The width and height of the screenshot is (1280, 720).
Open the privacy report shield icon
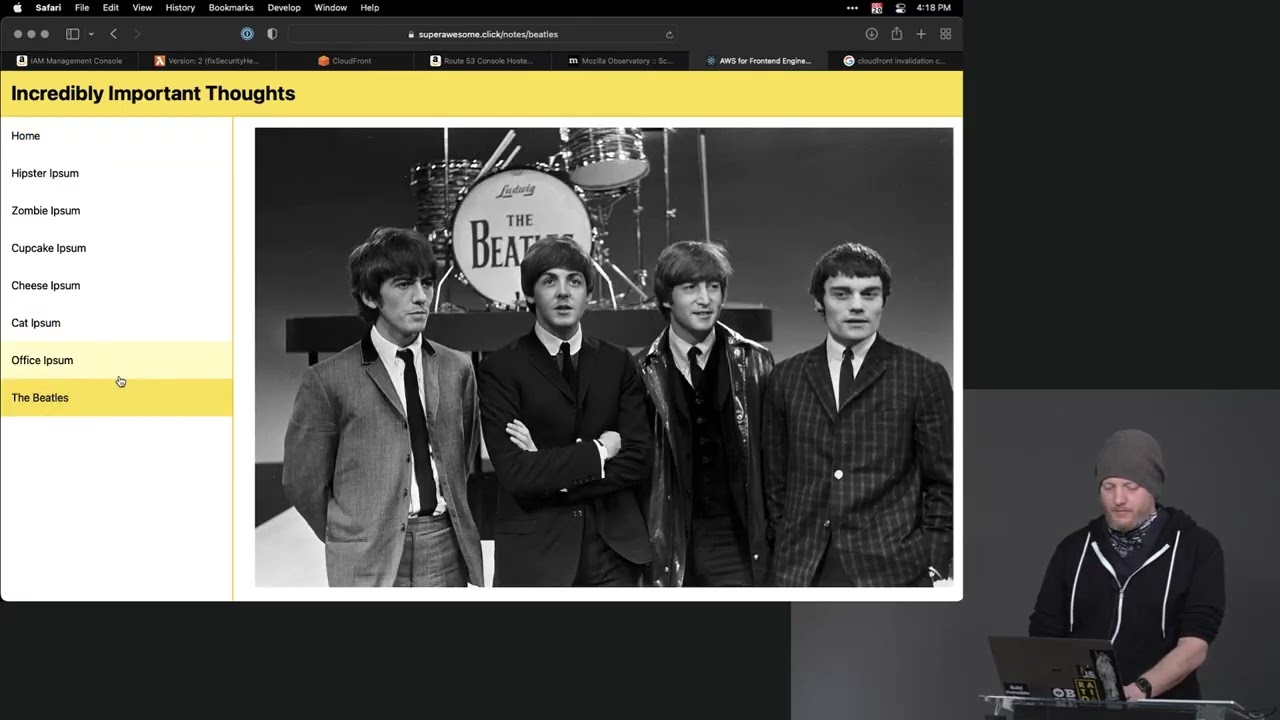coord(272,34)
